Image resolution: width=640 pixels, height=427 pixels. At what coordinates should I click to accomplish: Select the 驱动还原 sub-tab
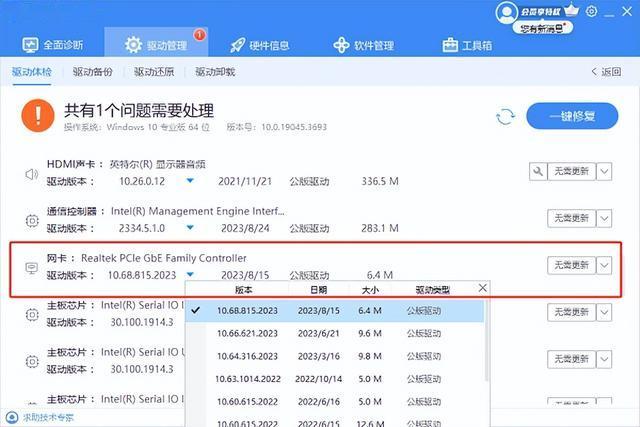click(x=154, y=72)
